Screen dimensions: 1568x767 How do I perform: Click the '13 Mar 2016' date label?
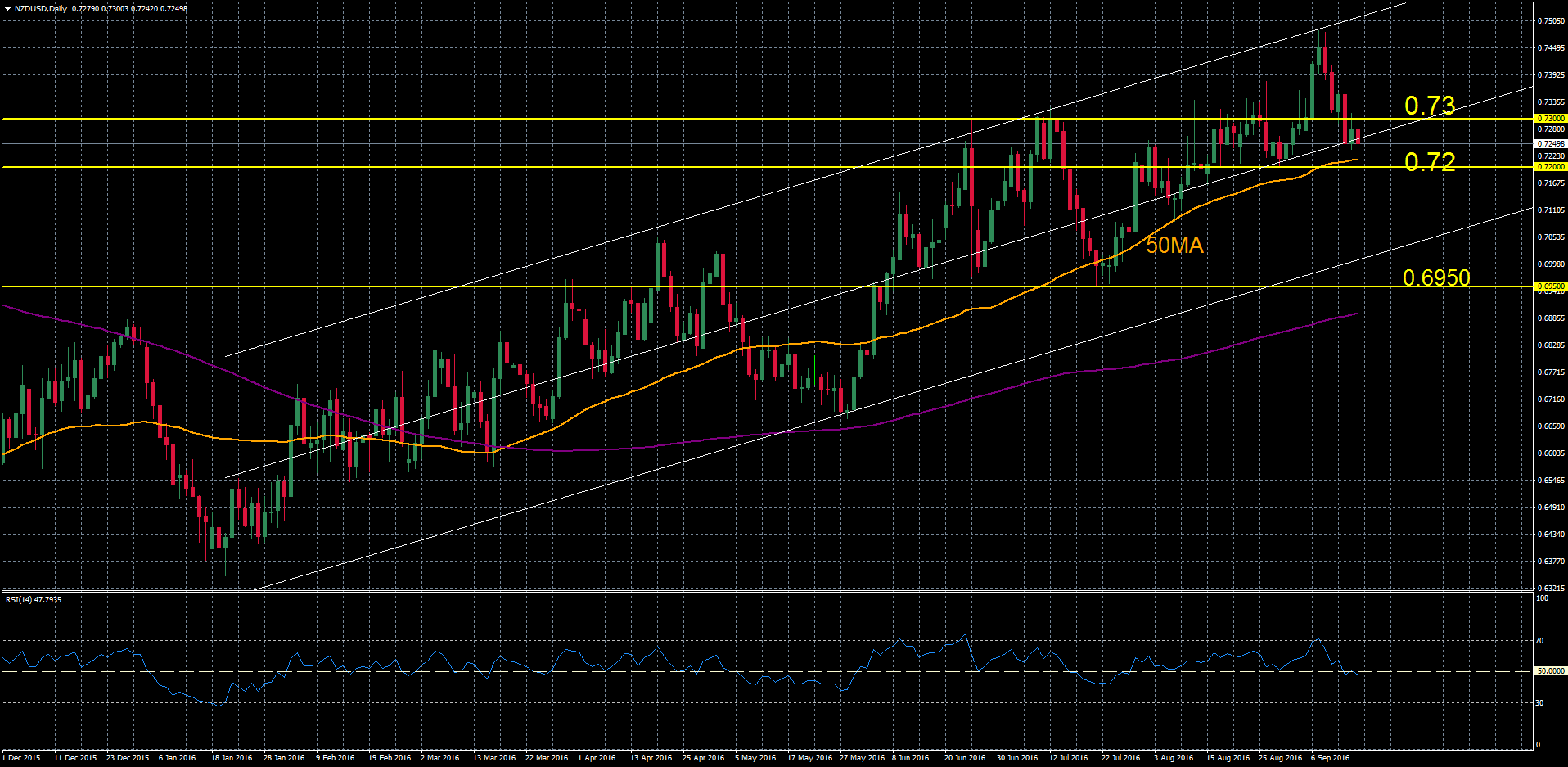(494, 758)
